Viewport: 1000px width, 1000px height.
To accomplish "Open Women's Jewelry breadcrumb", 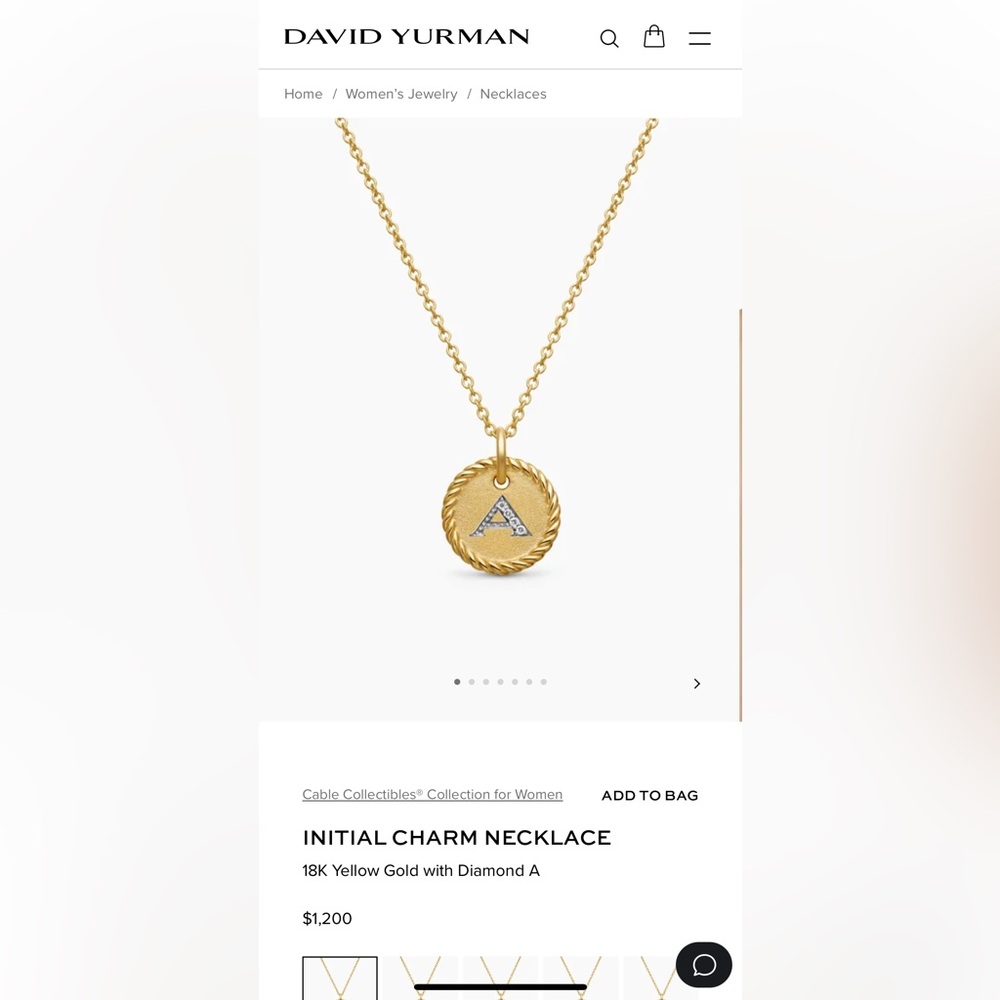I will (401, 94).
